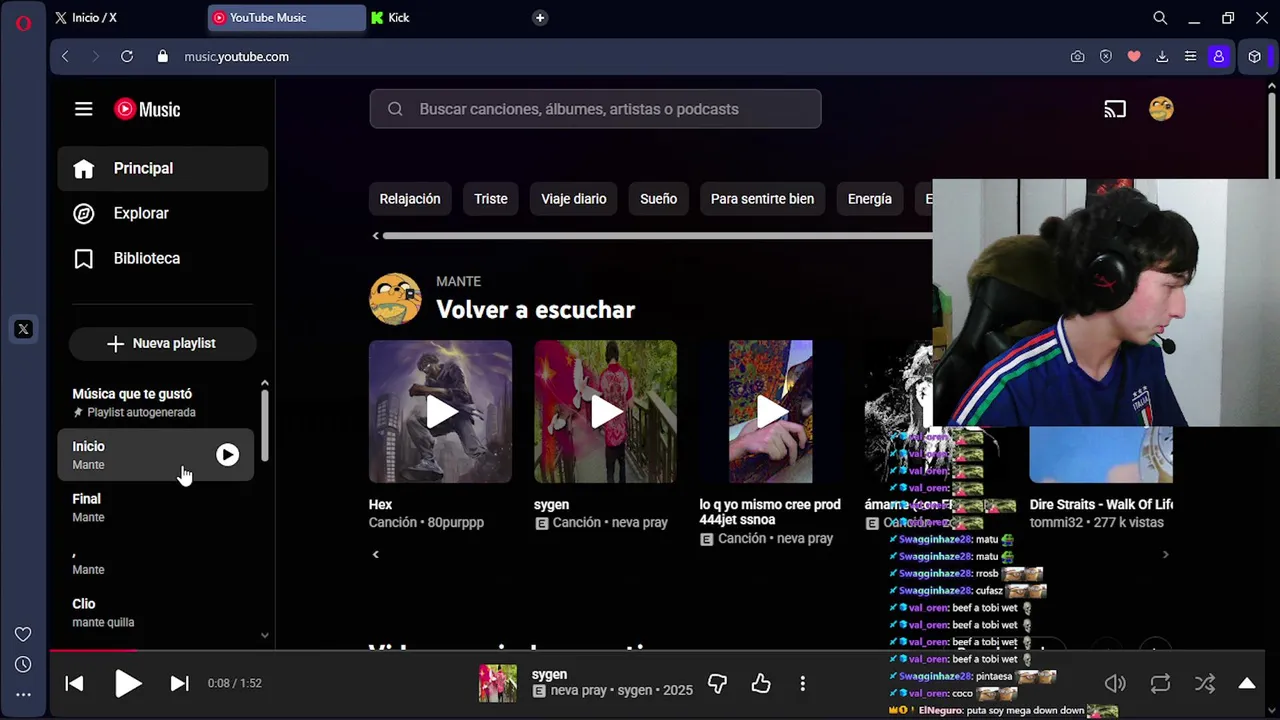Add page to bookmarks heart icon
The height and width of the screenshot is (720, 1280).
pyautogui.click(x=1134, y=57)
